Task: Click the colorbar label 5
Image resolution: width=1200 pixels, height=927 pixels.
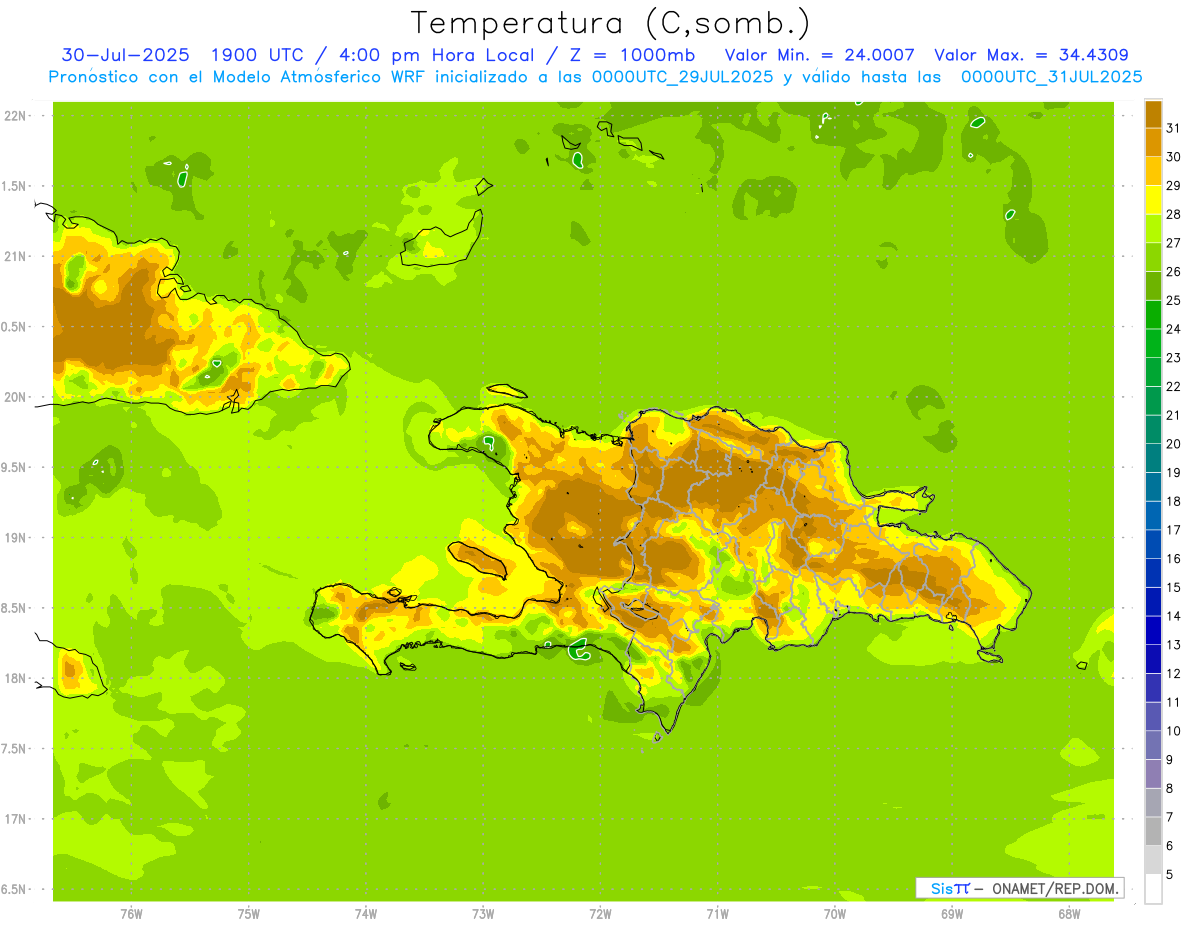Action: point(1170,874)
